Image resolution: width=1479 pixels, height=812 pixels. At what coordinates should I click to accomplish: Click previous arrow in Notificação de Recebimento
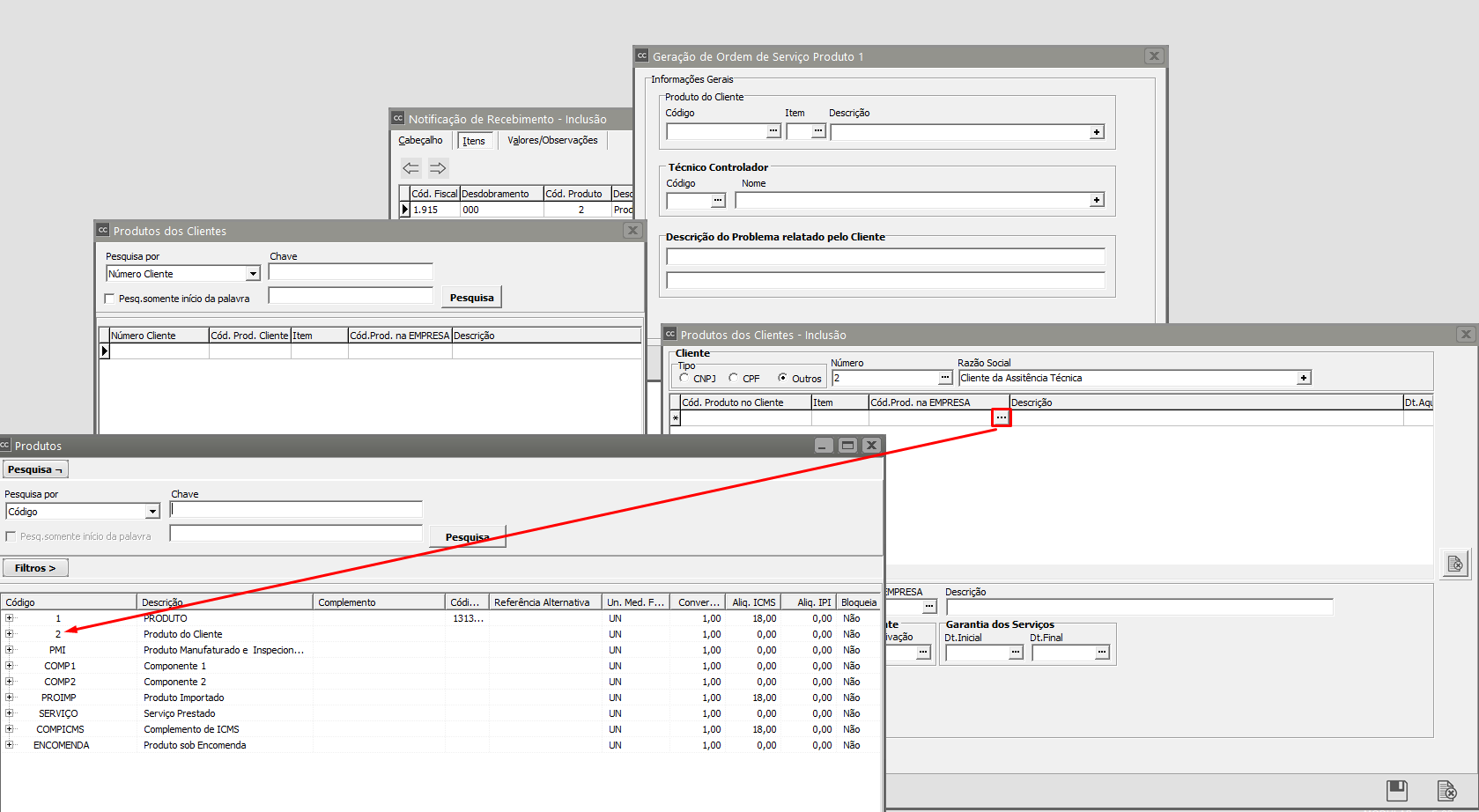[x=410, y=167]
